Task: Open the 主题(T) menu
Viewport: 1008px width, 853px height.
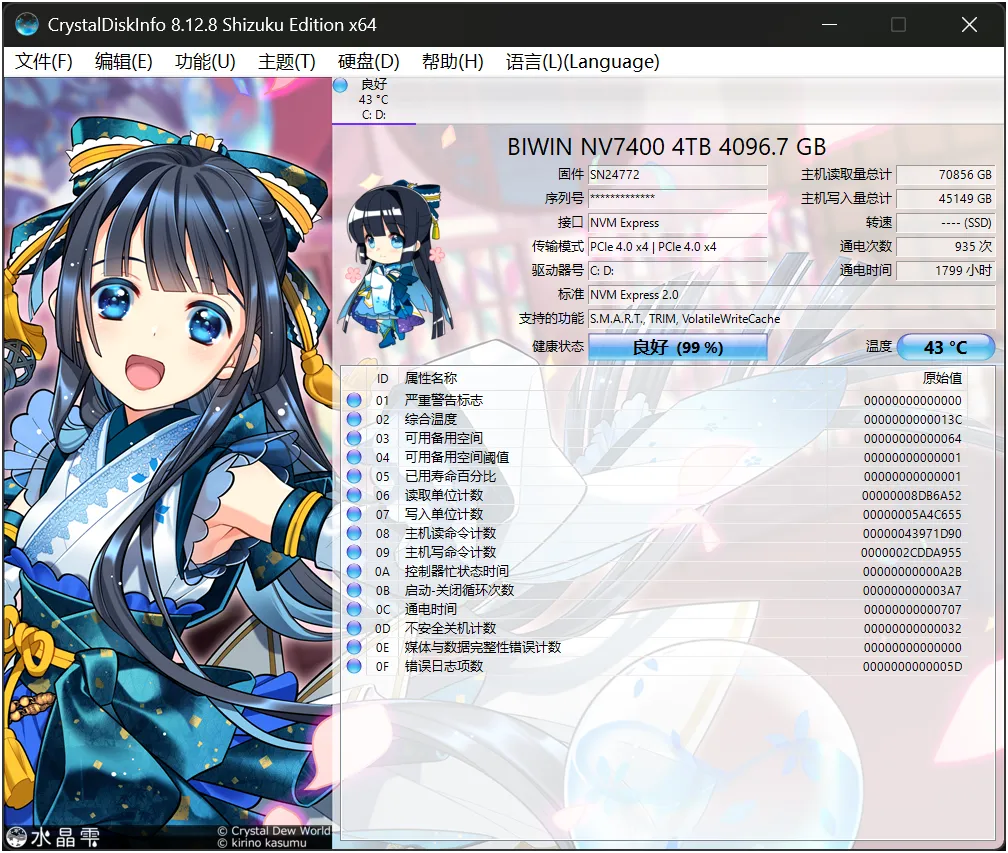Action: coord(287,62)
